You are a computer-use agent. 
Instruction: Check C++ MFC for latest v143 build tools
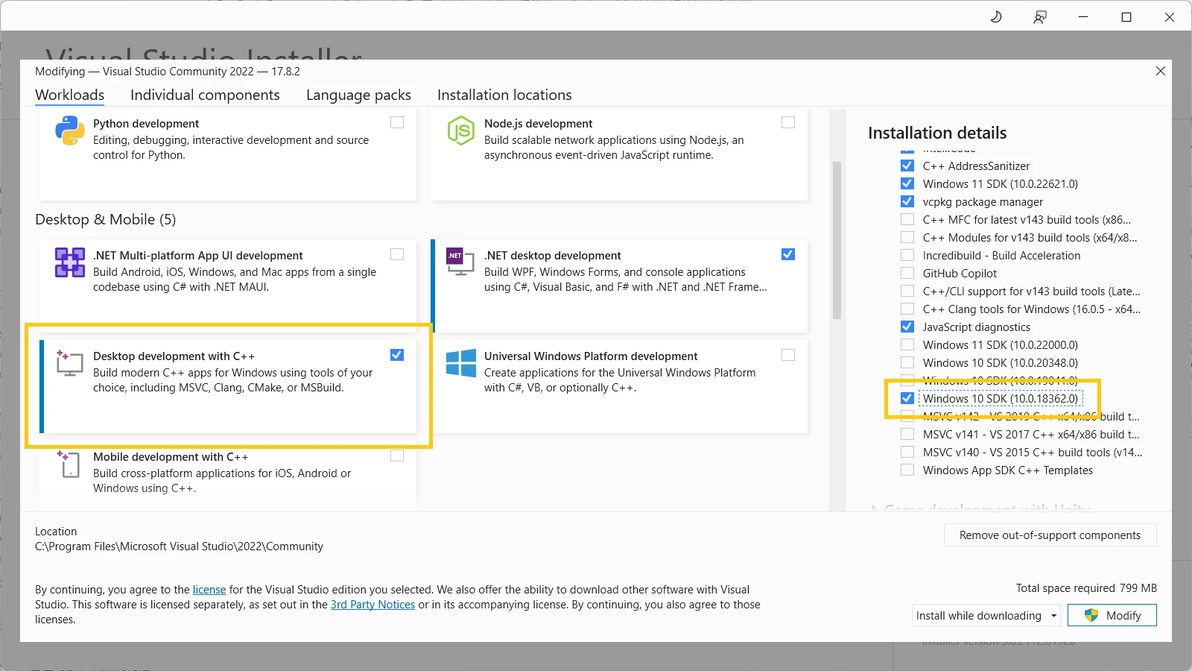[907, 220]
